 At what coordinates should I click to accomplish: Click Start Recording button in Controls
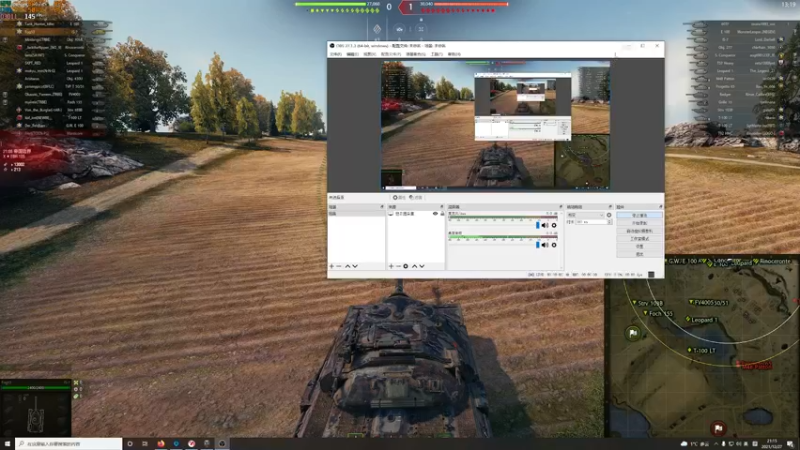pos(639,223)
